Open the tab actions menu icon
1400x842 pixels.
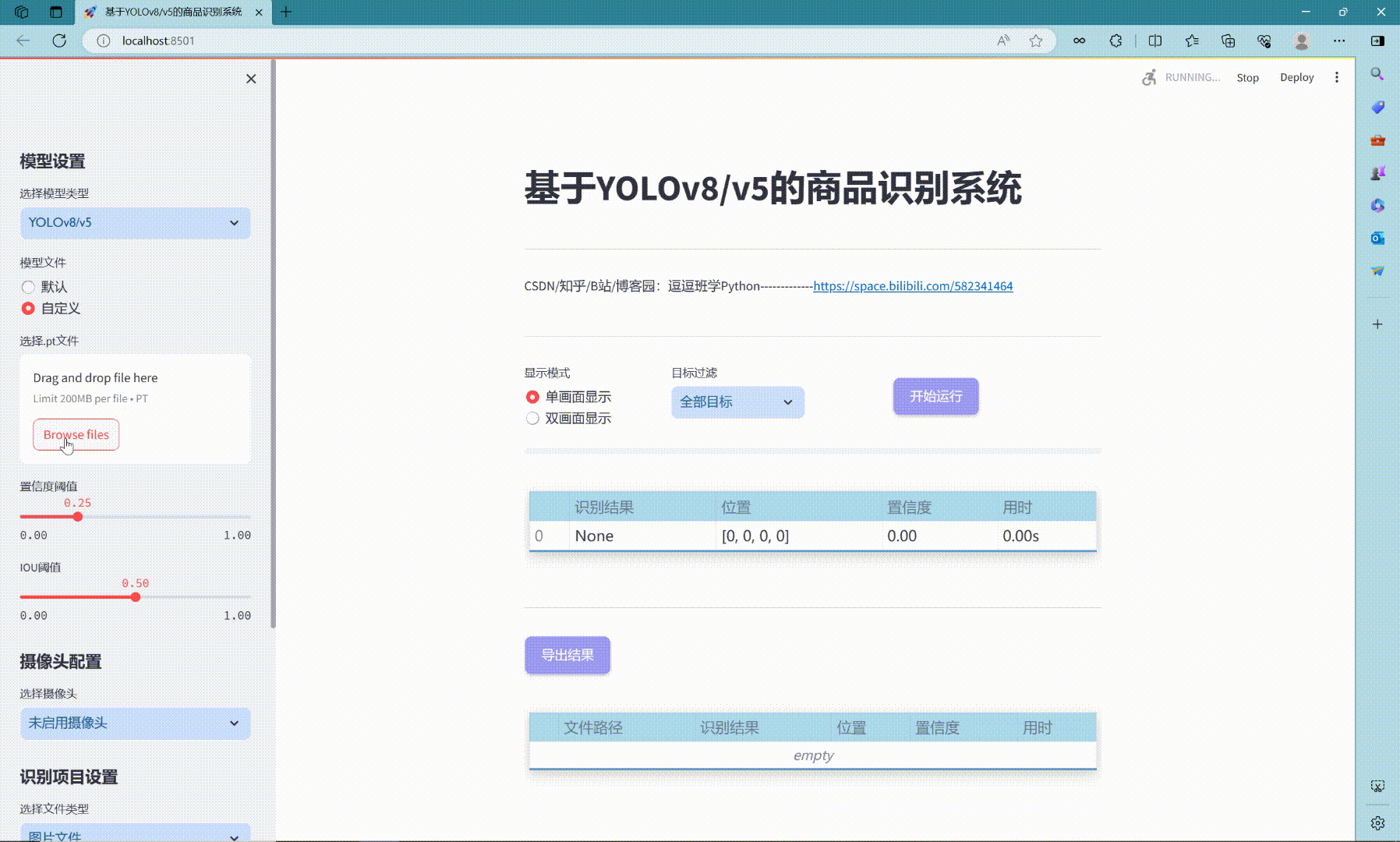coord(55,12)
